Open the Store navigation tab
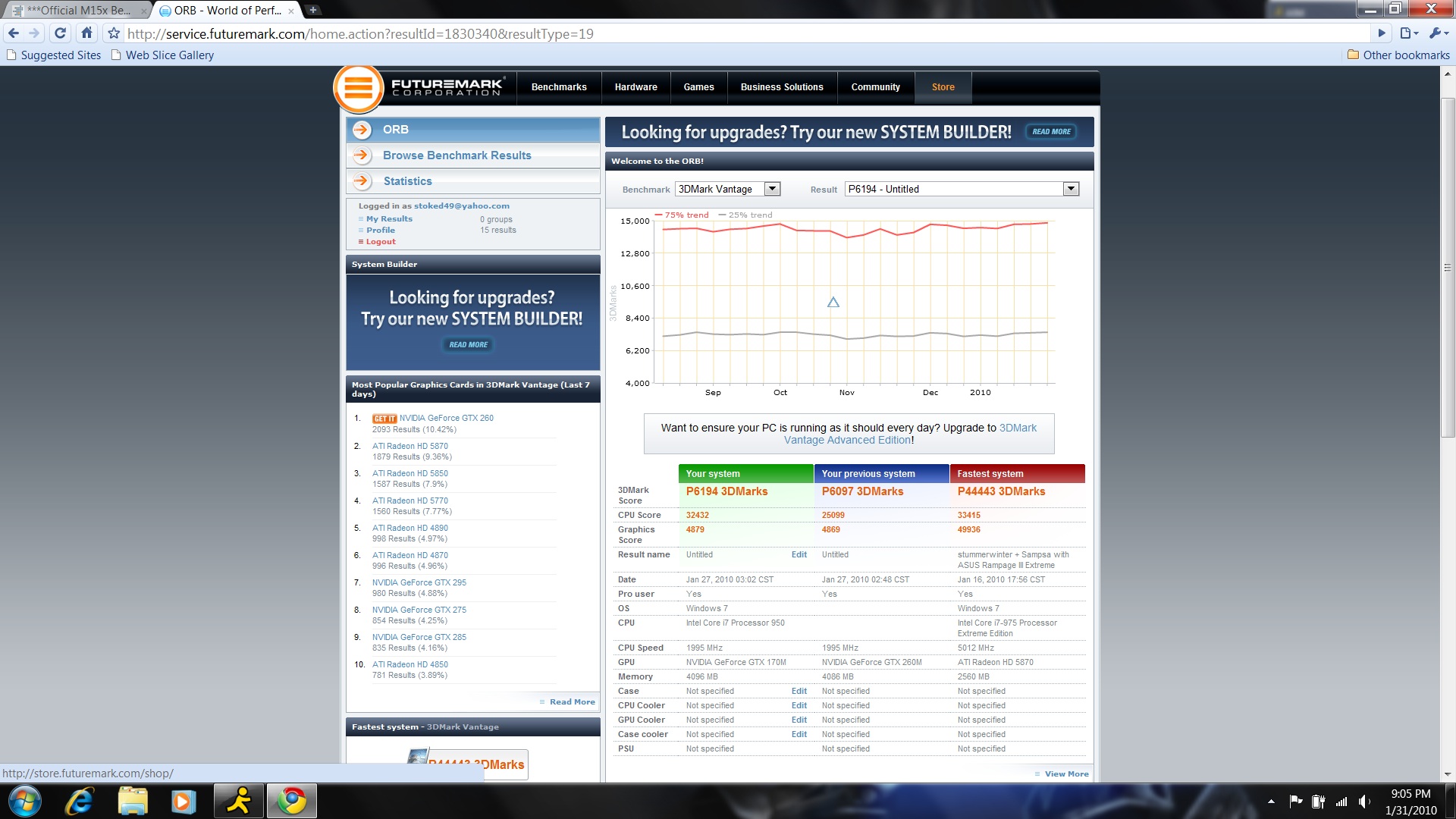Viewport: 1456px width, 819px height. click(943, 87)
